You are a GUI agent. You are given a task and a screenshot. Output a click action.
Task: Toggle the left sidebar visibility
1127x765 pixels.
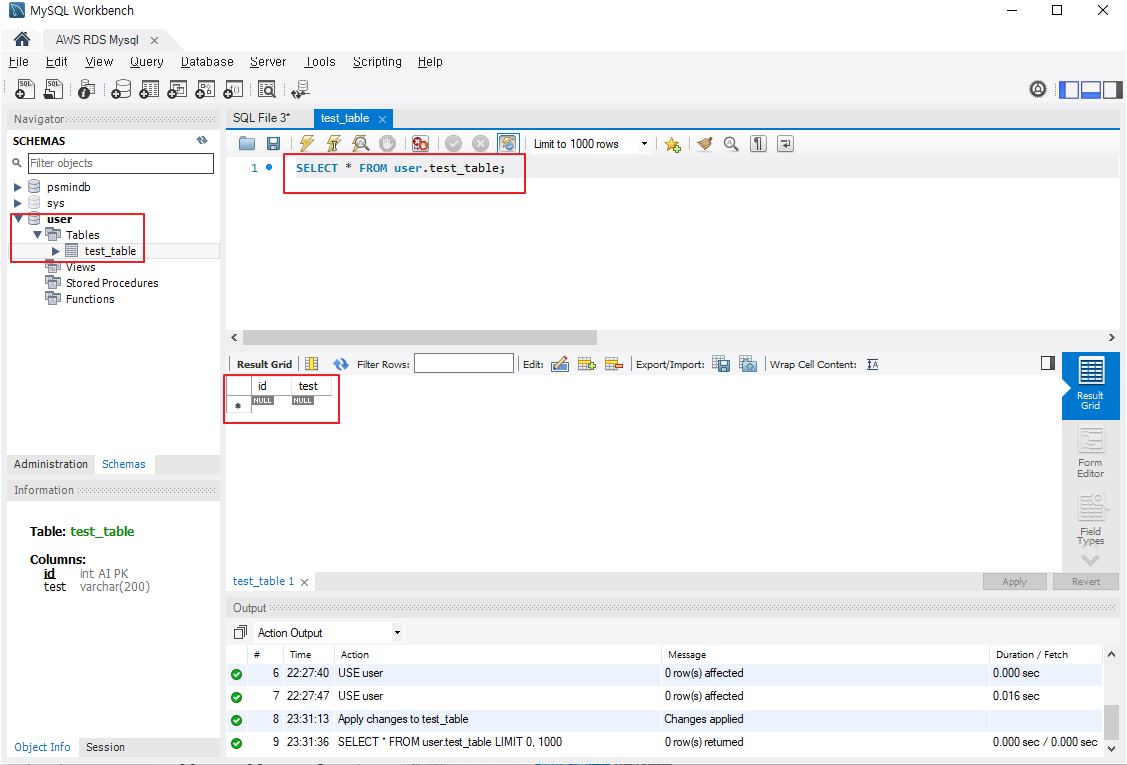[x=1069, y=90]
